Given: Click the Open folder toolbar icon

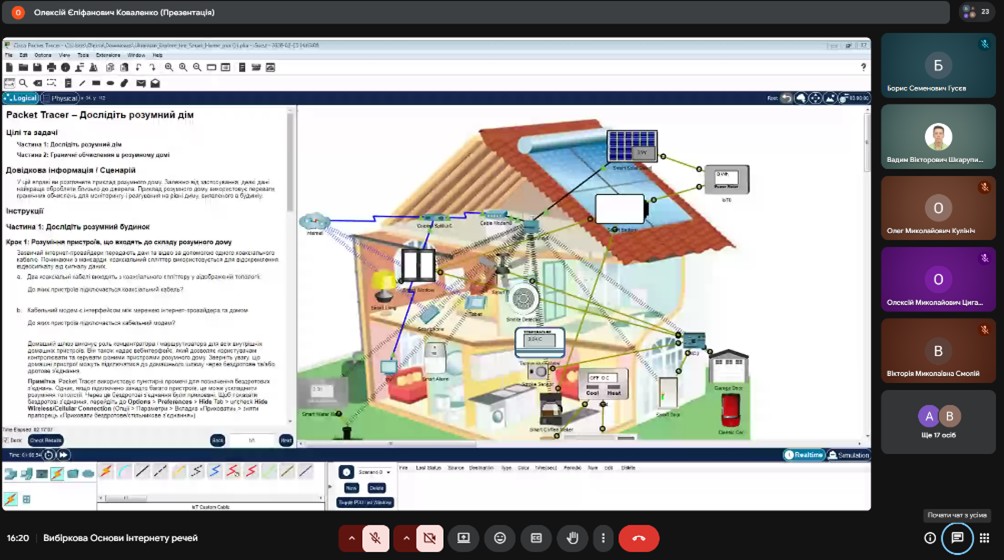Looking at the screenshot, I should (23, 67).
